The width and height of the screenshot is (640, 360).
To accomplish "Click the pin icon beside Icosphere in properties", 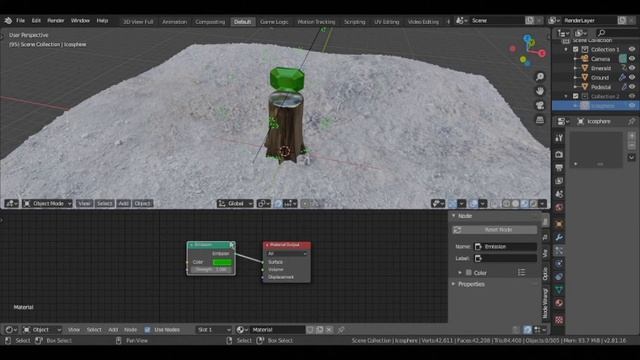I will pos(631,121).
